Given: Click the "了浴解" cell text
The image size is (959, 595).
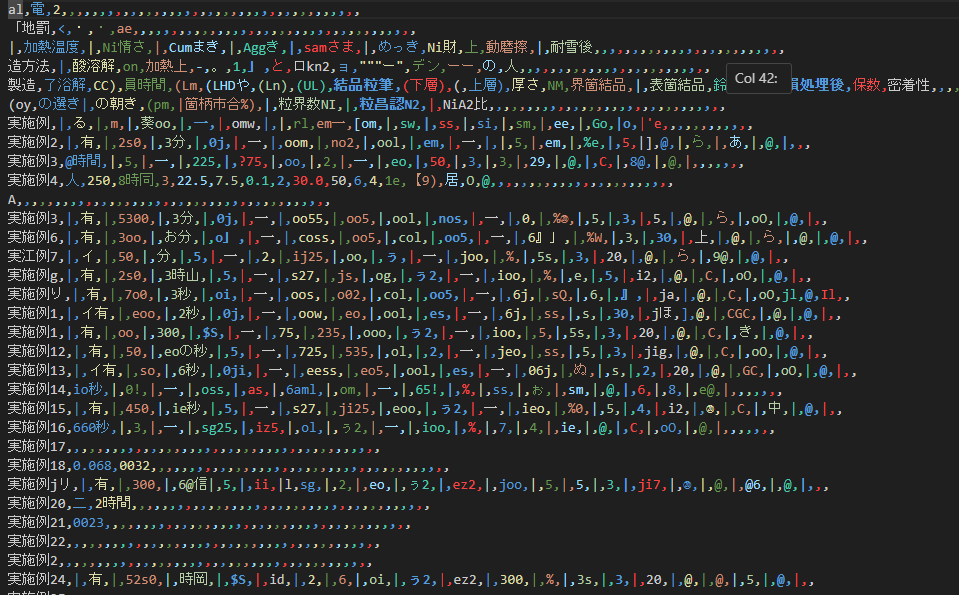Looking at the screenshot, I should (65, 85).
